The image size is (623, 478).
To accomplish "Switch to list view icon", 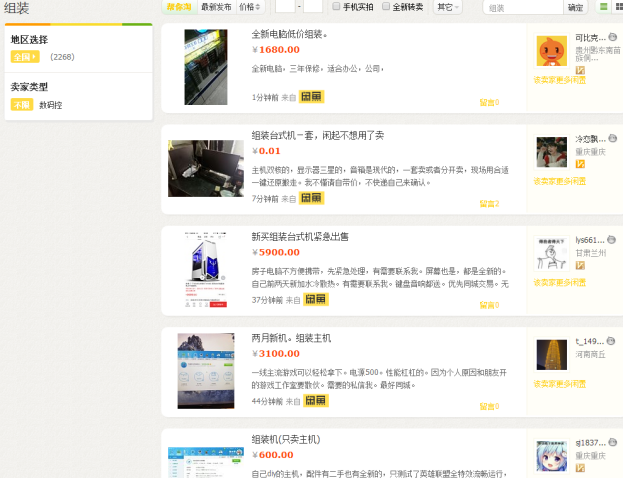I will point(604,7).
